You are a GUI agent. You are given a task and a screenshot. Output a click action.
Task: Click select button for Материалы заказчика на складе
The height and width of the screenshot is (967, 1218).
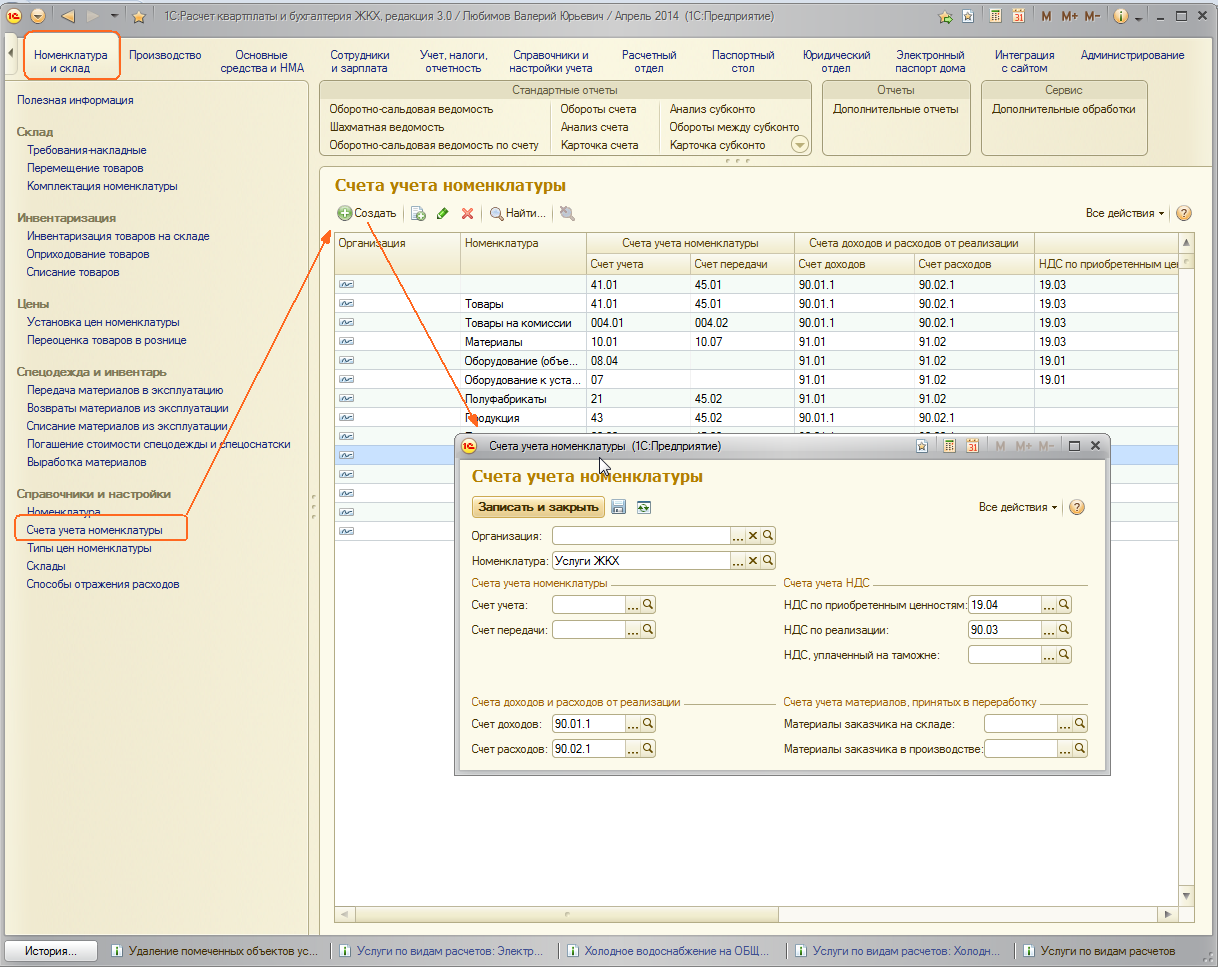click(x=1065, y=723)
